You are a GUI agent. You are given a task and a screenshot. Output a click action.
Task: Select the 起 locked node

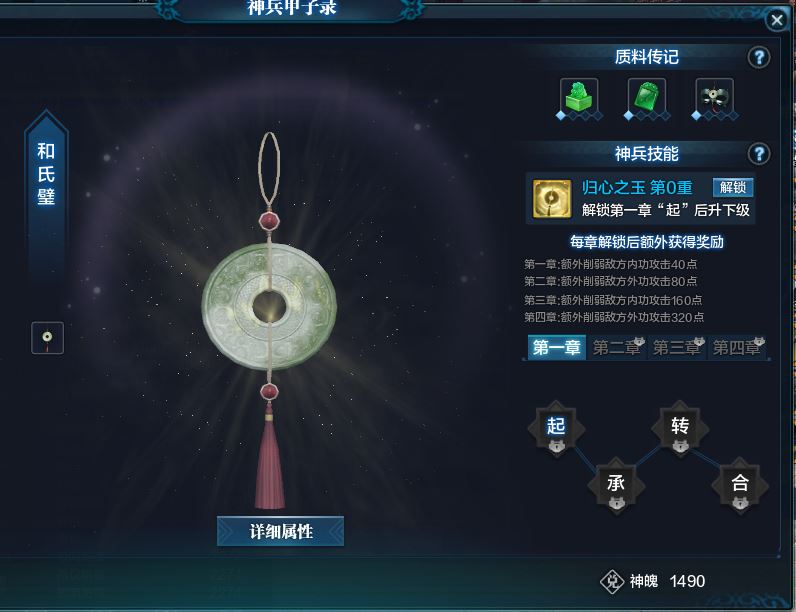tap(556, 429)
